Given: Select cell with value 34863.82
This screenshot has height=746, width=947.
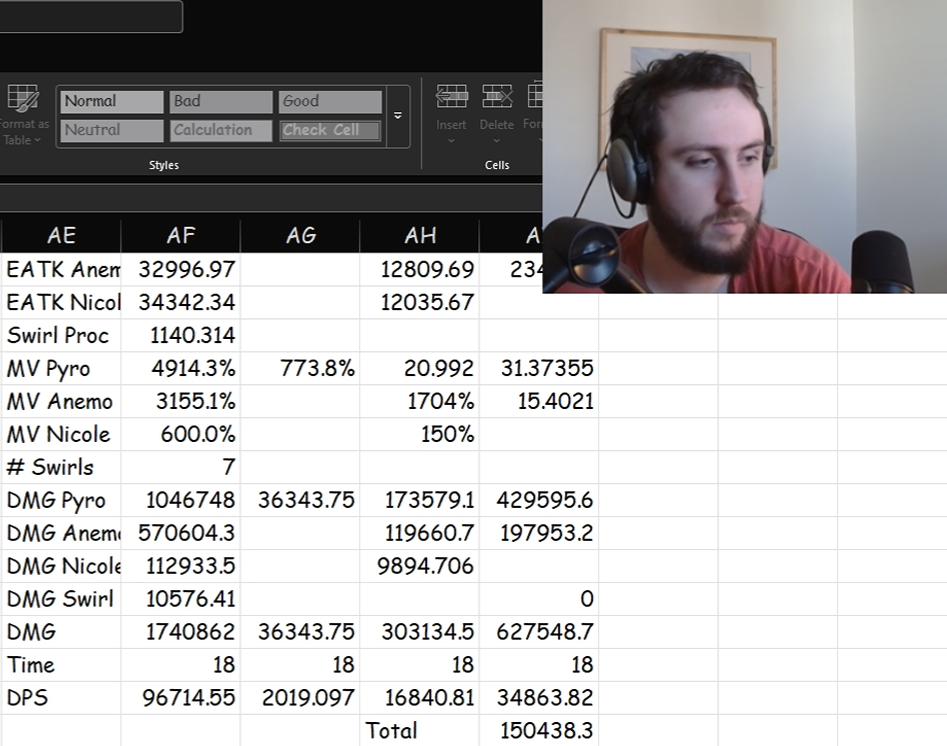Looking at the screenshot, I should [x=539, y=698].
